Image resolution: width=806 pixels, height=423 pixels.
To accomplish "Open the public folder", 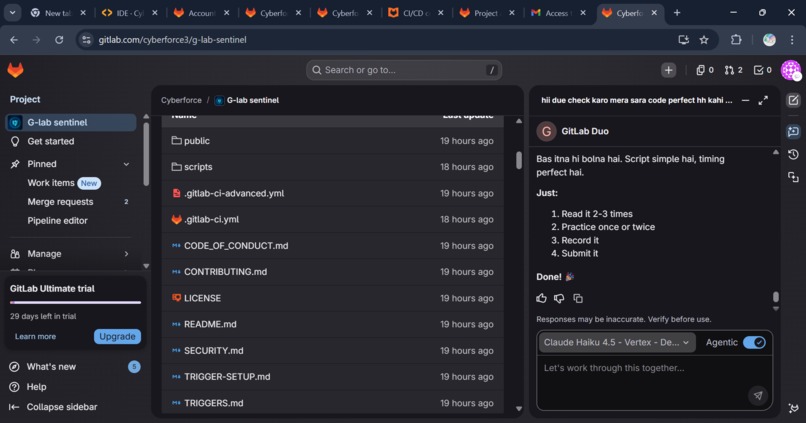I will coord(196,141).
